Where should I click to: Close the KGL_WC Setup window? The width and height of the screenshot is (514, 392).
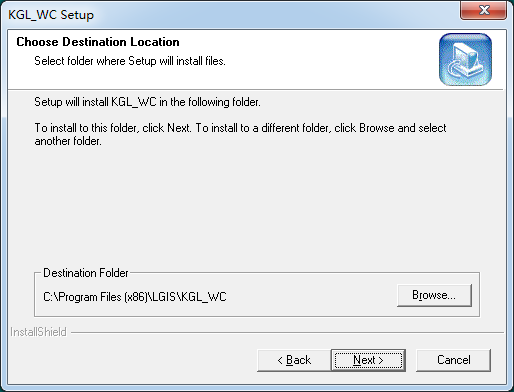click(484, 10)
